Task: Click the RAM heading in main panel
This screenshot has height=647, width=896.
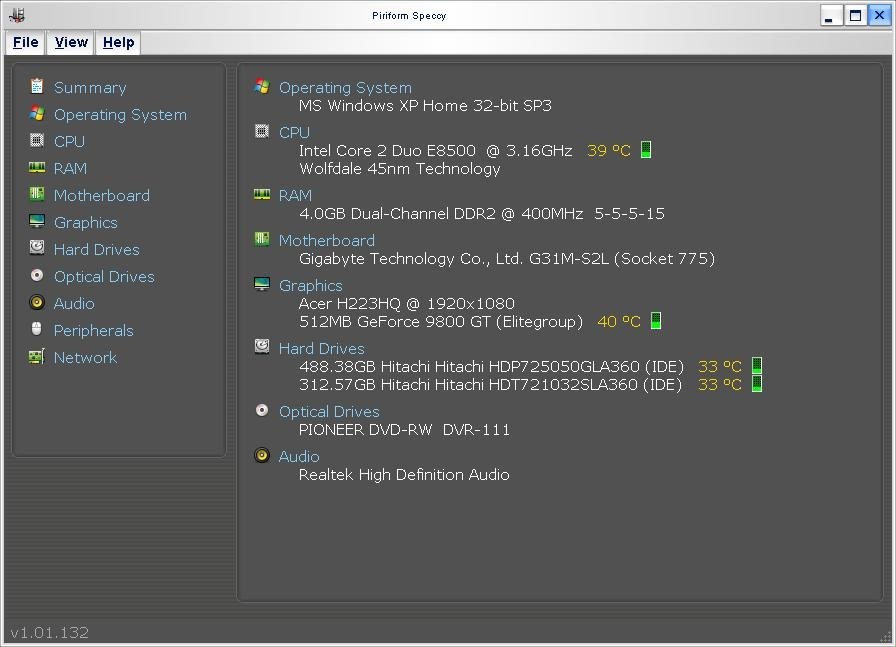Action: coord(295,195)
